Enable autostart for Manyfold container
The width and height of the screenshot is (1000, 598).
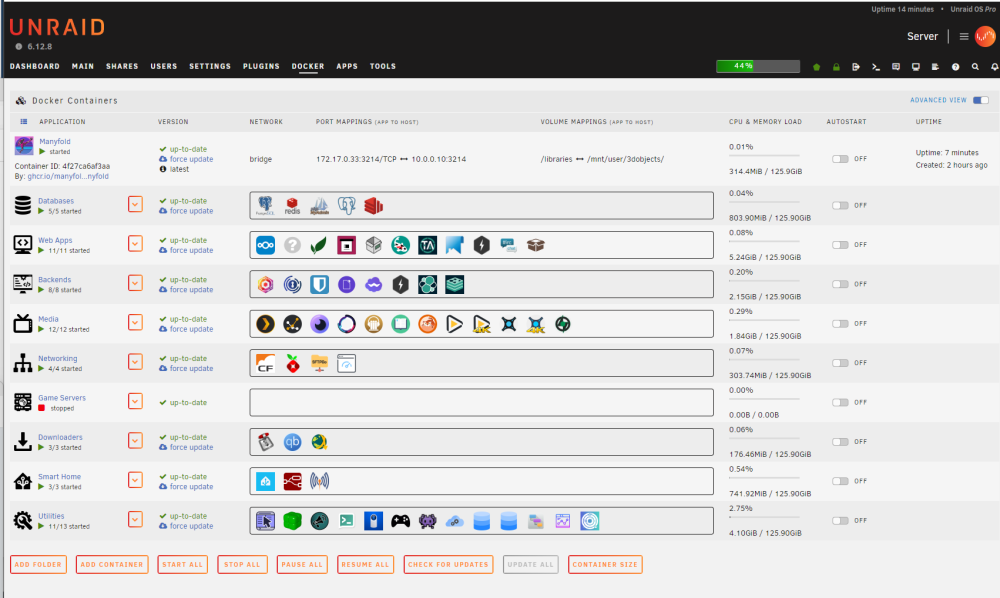840,159
